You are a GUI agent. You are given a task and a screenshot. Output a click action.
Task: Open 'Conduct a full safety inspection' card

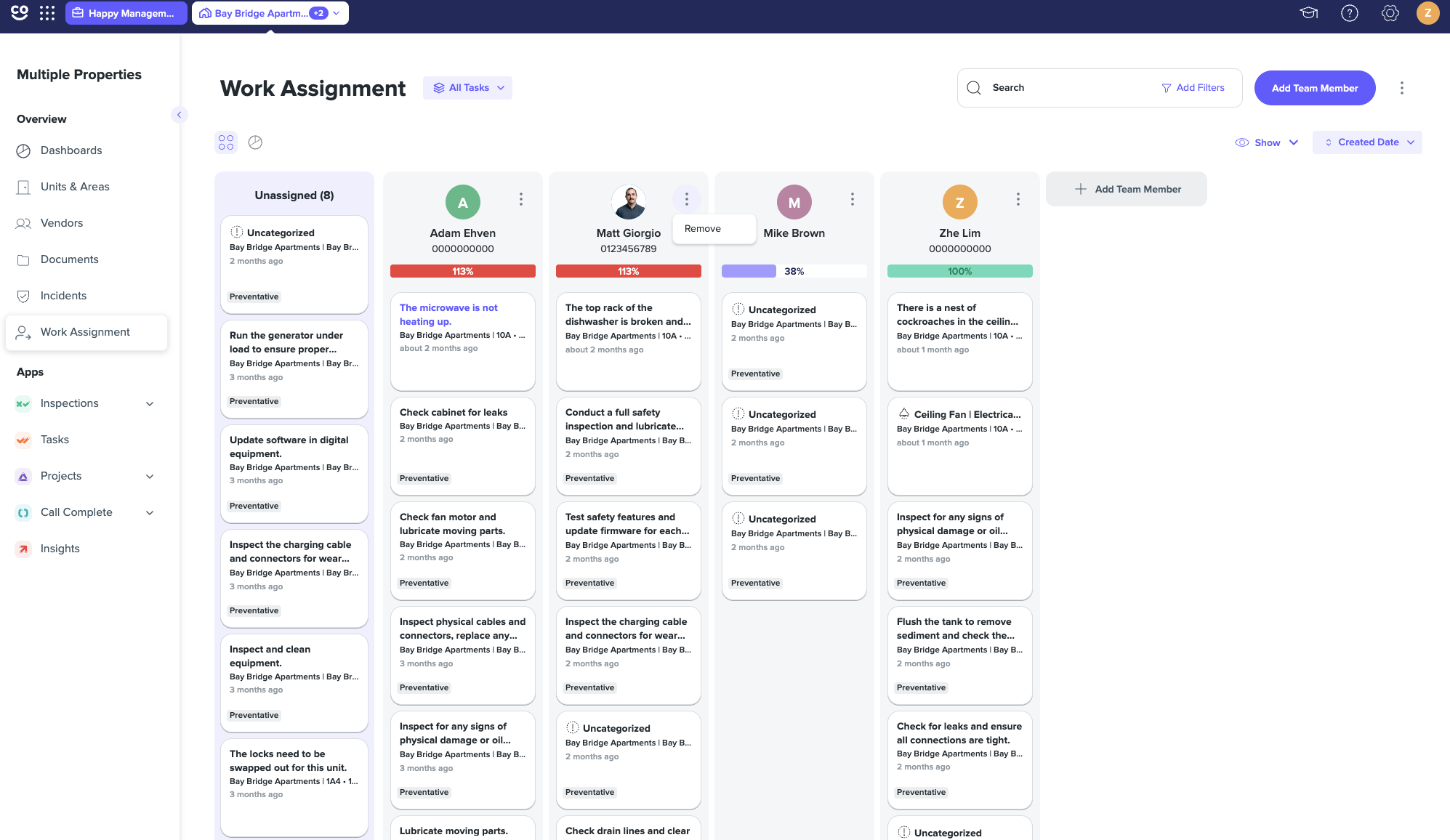629,446
